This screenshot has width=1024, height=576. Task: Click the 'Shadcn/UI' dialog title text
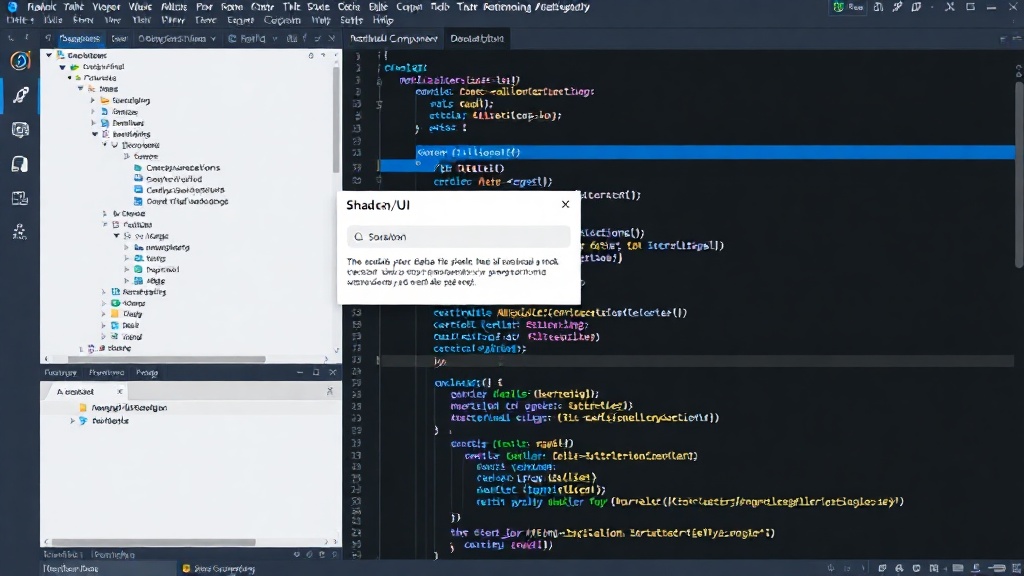click(378, 205)
